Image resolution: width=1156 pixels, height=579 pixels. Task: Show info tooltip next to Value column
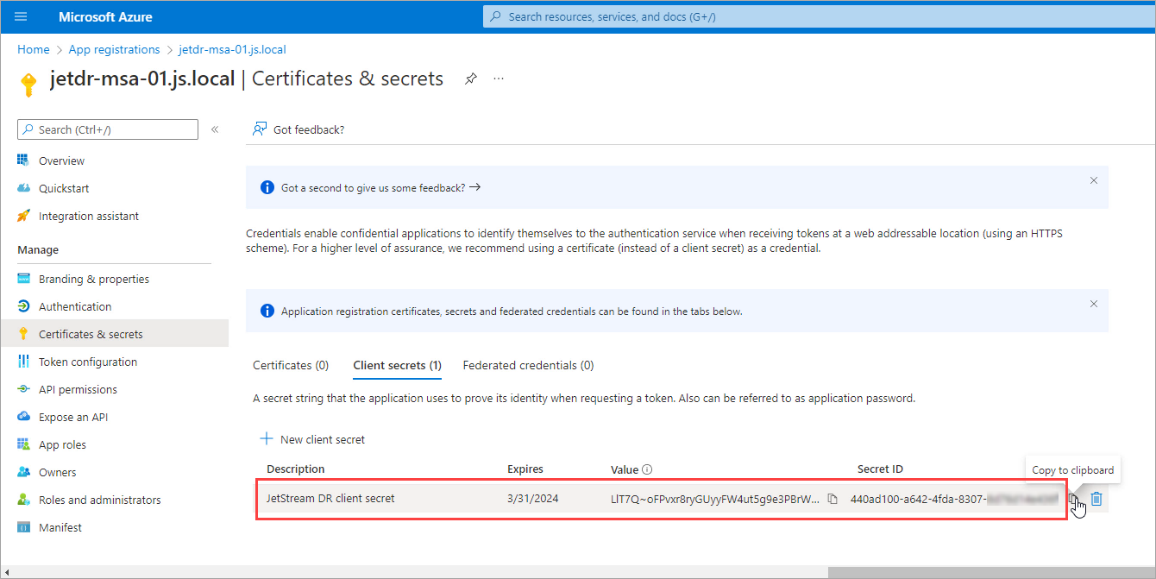click(647, 470)
